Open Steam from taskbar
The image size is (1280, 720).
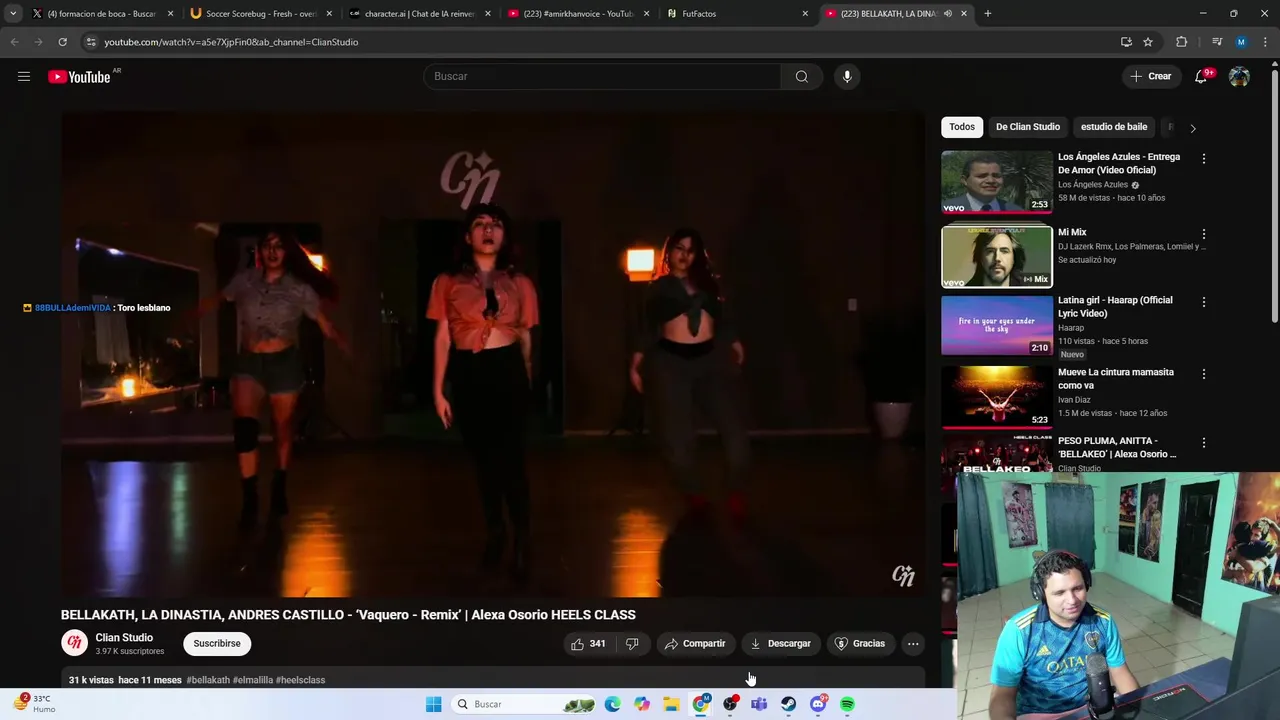(788, 704)
